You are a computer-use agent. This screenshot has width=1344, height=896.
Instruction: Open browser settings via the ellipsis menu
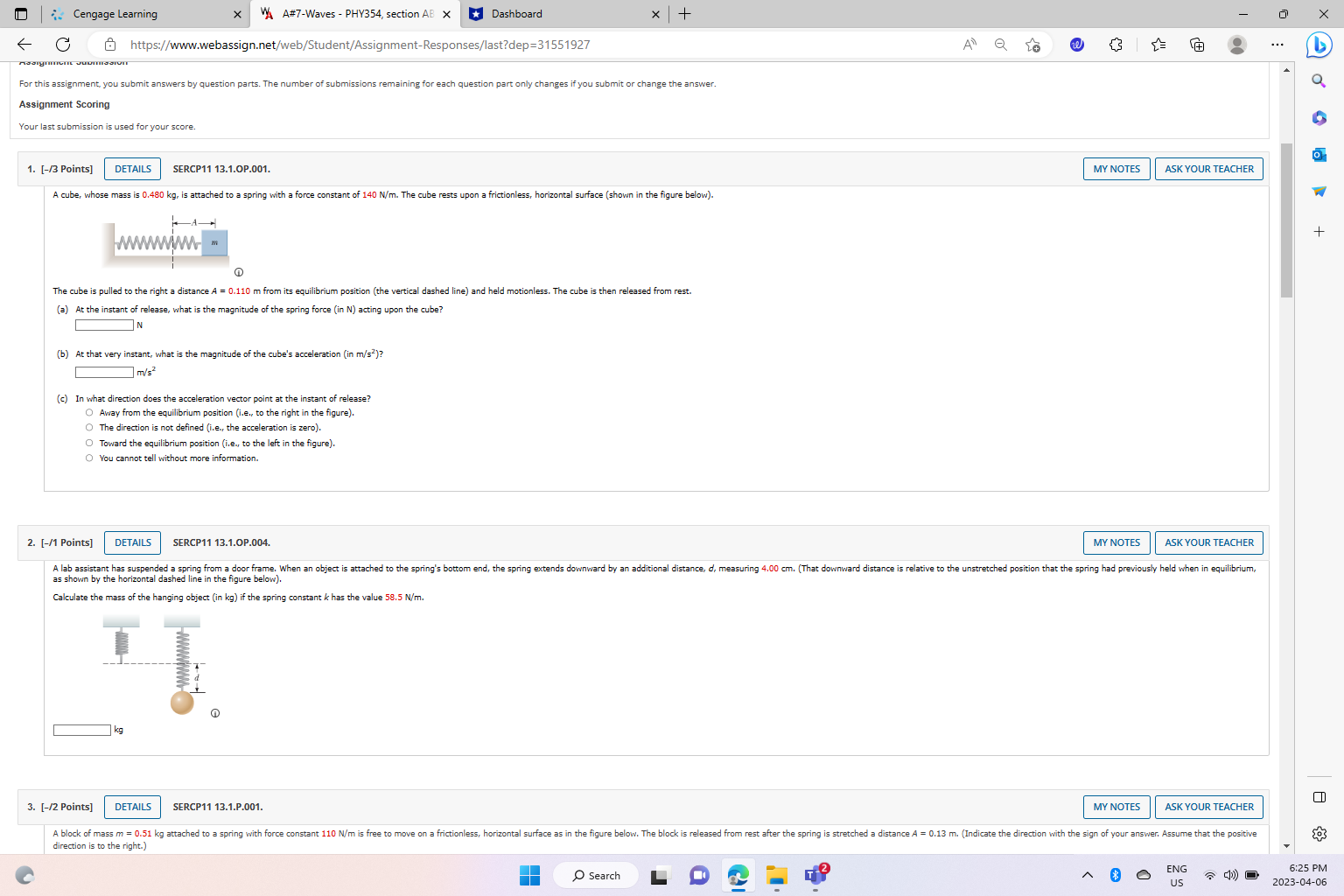1277,44
